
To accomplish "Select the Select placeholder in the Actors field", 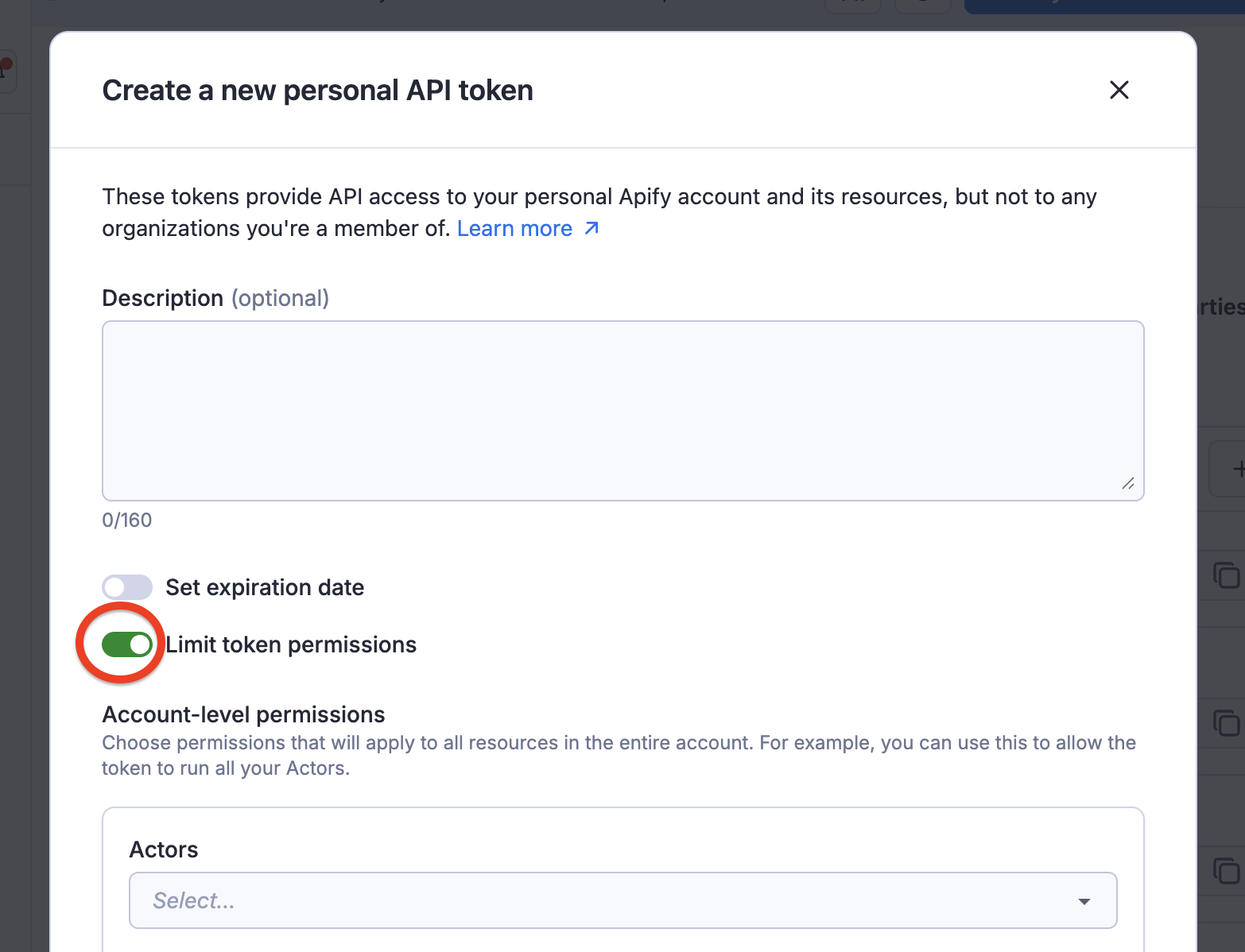I will pos(193,900).
